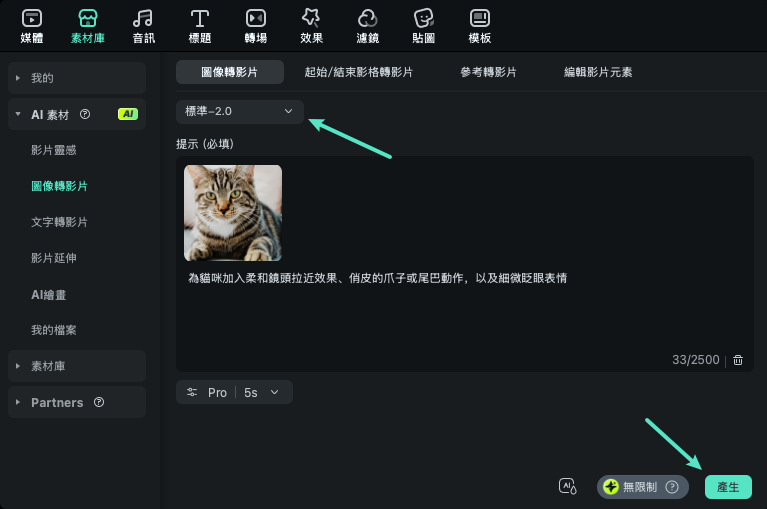Expand the 我的 section
This screenshot has height=509, width=767.
pos(77,78)
